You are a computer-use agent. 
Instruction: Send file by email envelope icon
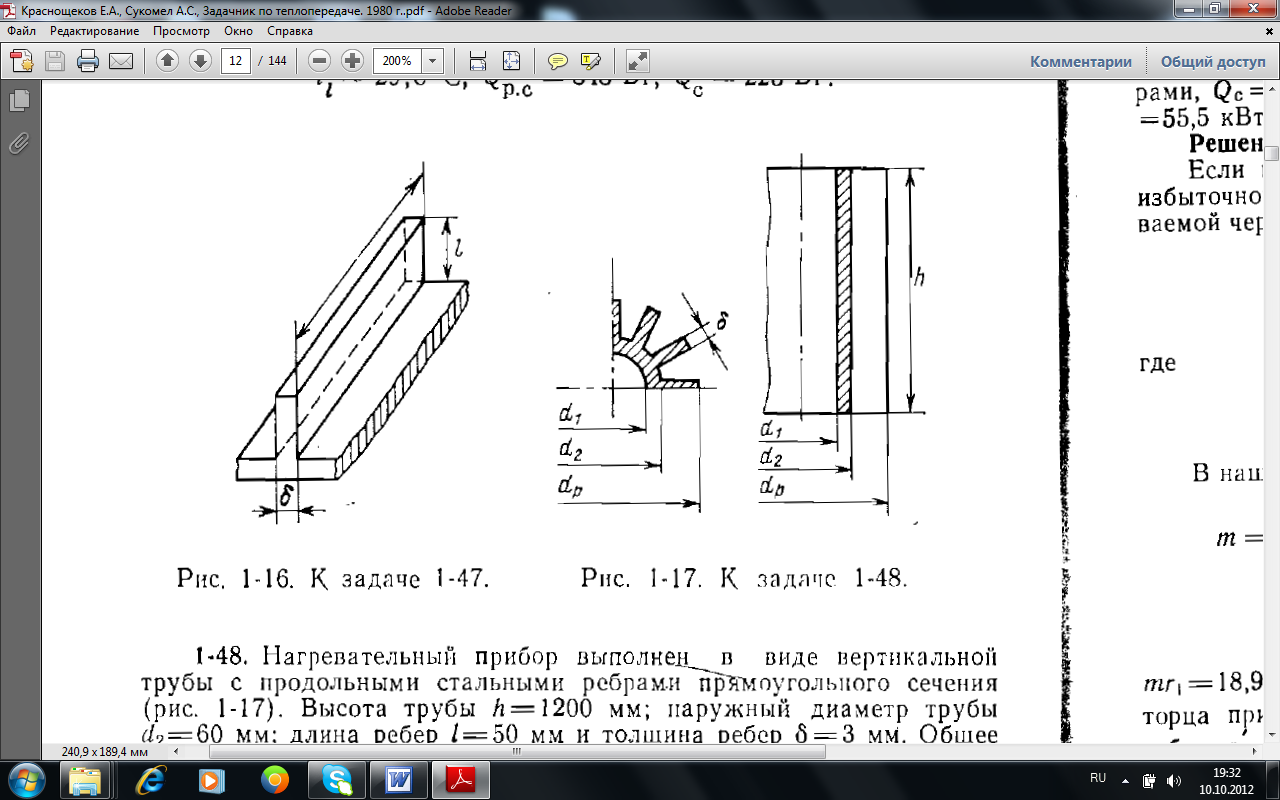tap(121, 61)
